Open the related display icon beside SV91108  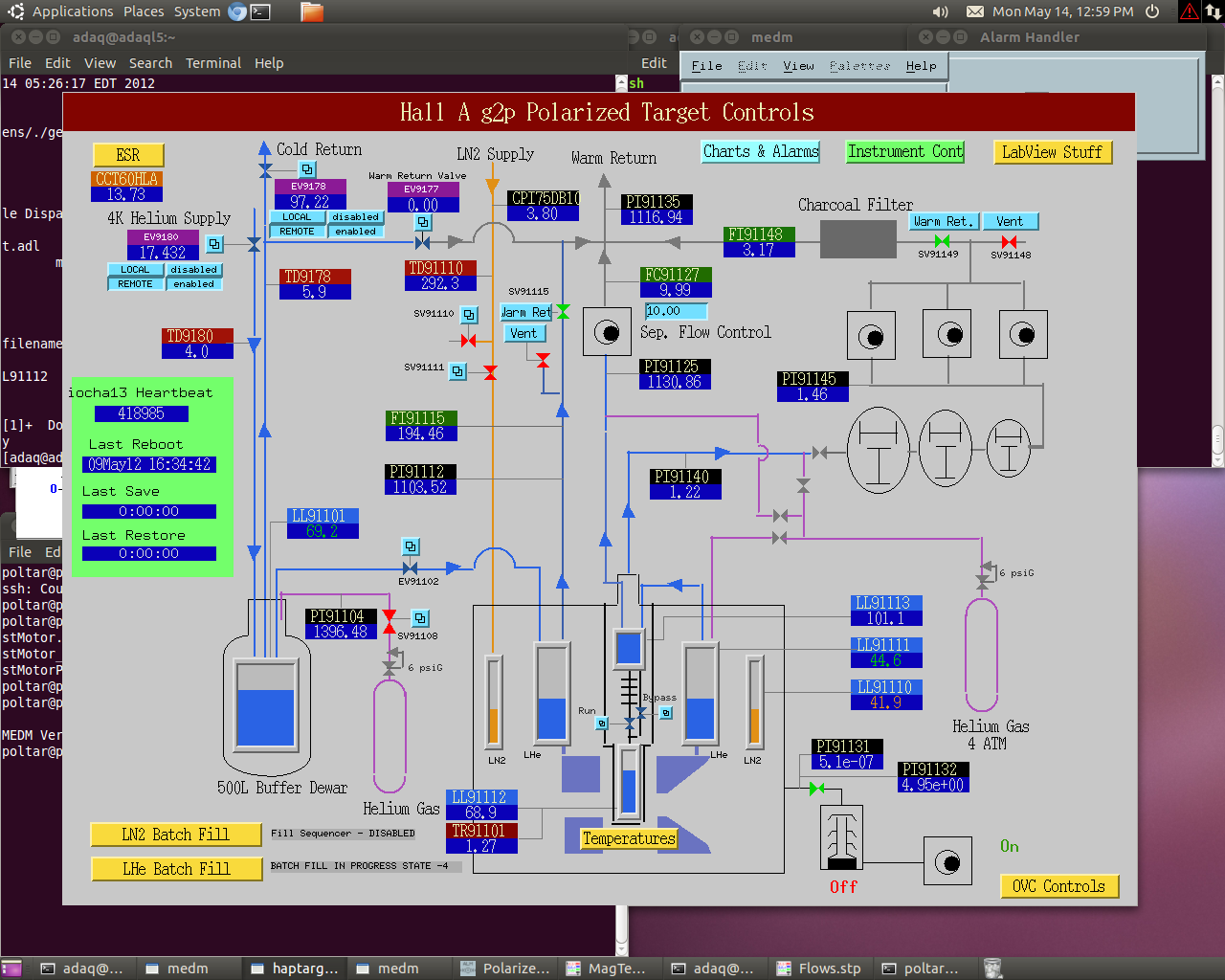(x=420, y=618)
